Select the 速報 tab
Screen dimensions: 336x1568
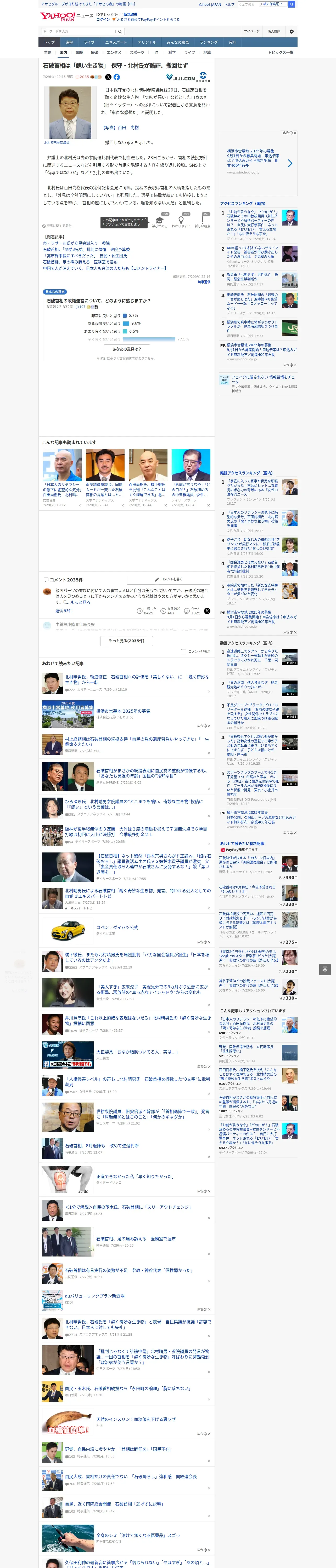pyautogui.click(x=69, y=43)
